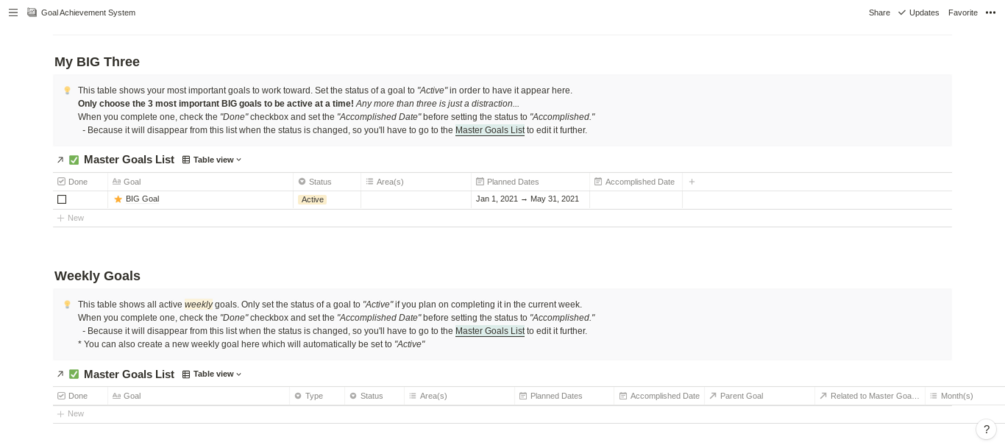Click the Accomplished Date column header in BIG Three
This screenshot has height=448, width=1005.
[x=635, y=182]
